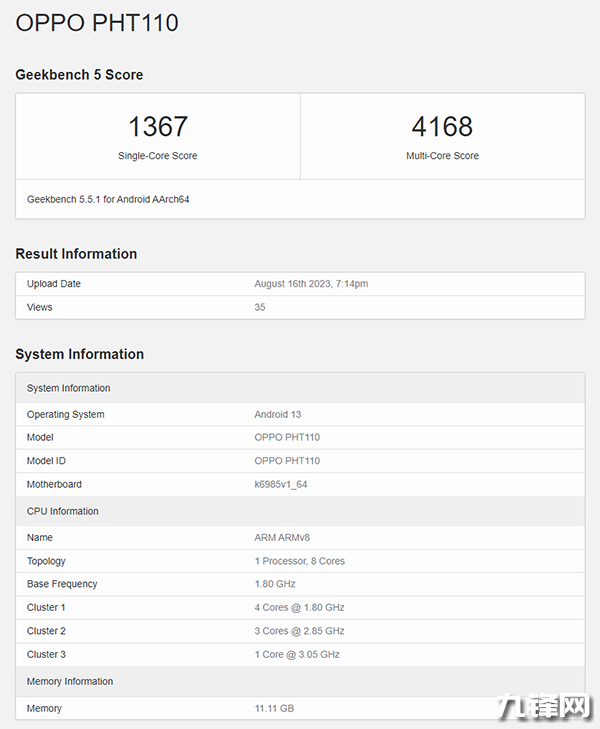Click the Topology value 1 Processor, 8 Cores
Screen dimensions: 600x729
coord(300,561)
